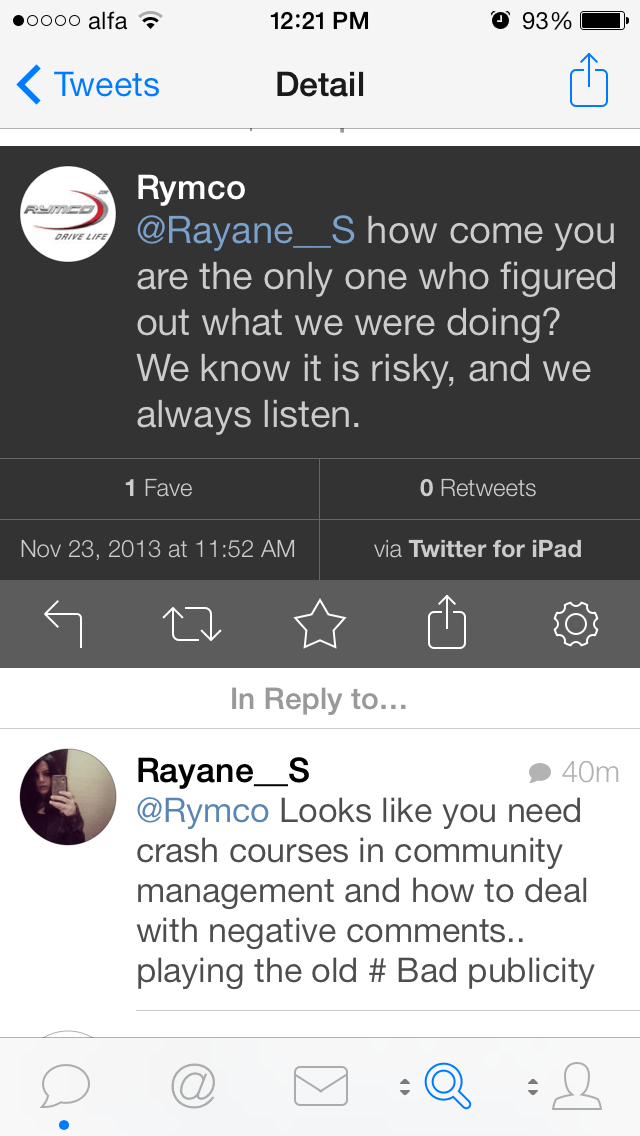Viewport: 640px width, 1136px height.
Task: Select the Search magnifier tab
Action: coord(447,1085)
